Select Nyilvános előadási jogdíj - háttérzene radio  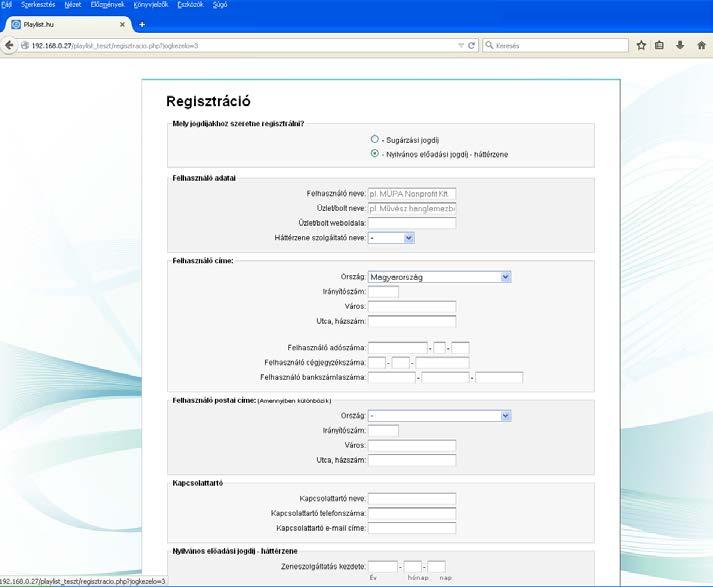tap(374, 153)
